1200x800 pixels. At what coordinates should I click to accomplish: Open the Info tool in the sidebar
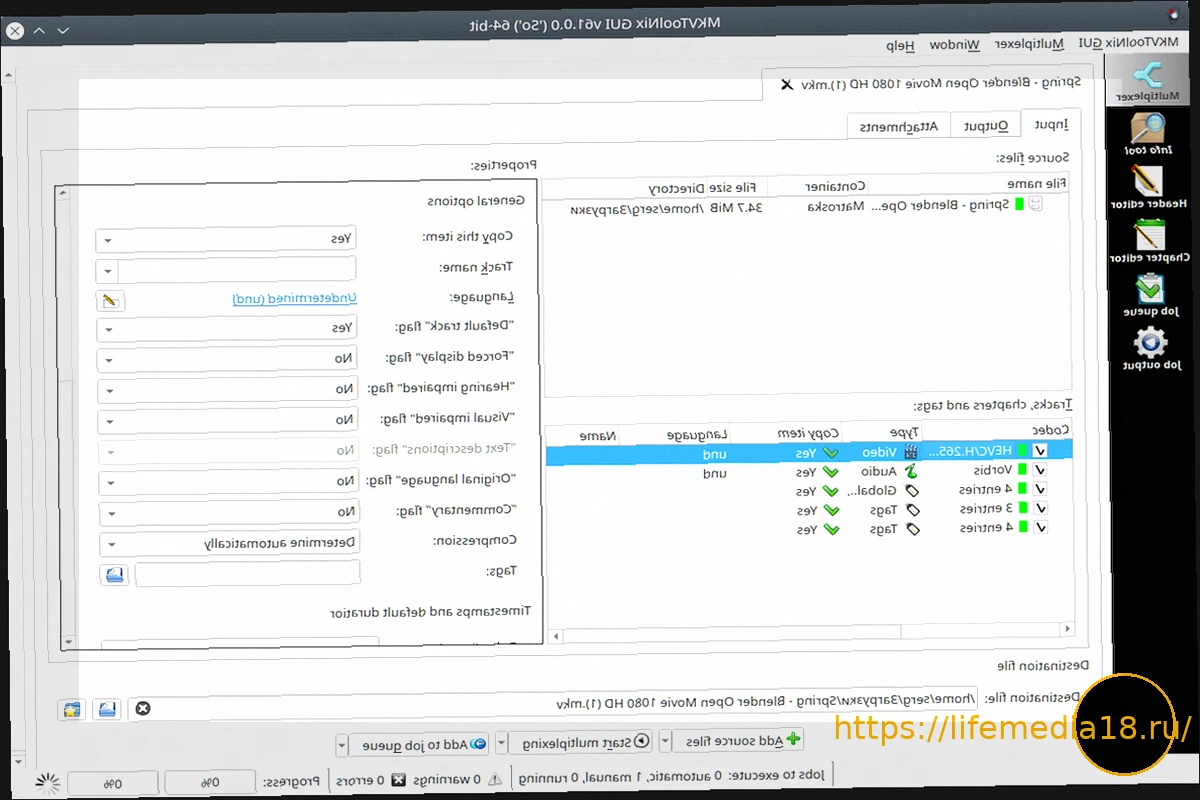[1148, 134]
